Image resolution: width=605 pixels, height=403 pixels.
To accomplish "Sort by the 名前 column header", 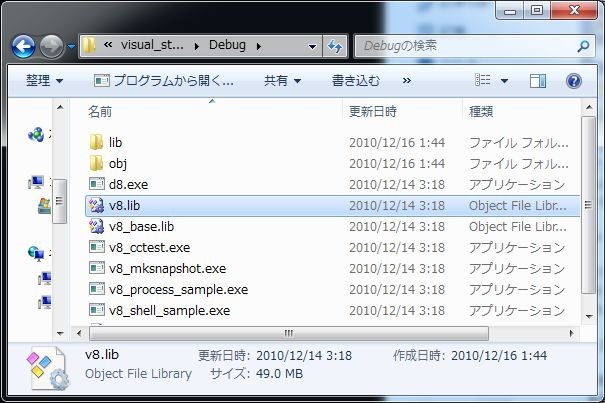I will pos(100,112).
